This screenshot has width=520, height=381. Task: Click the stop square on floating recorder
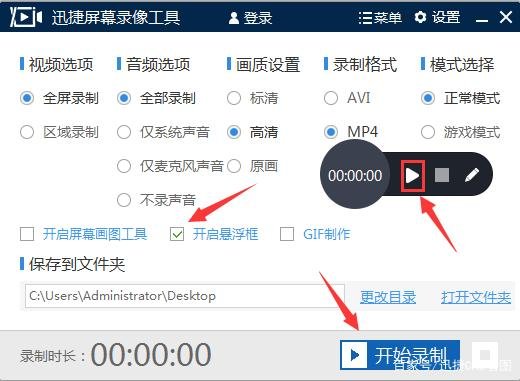coord(442,175)
